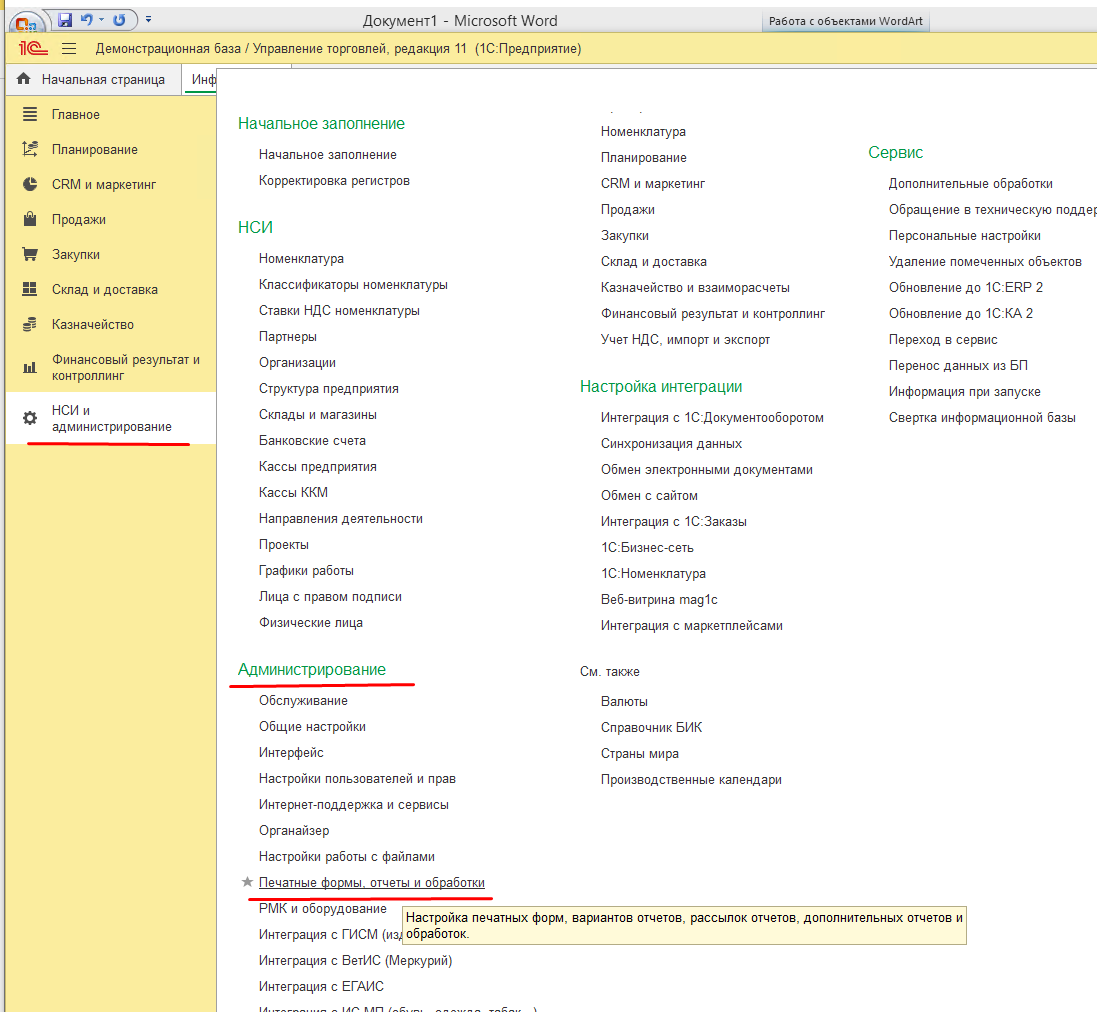Click the undo arrow in Word toolbar
This screenshot has height=1012, width=1097.
click(x=86, y=20)
